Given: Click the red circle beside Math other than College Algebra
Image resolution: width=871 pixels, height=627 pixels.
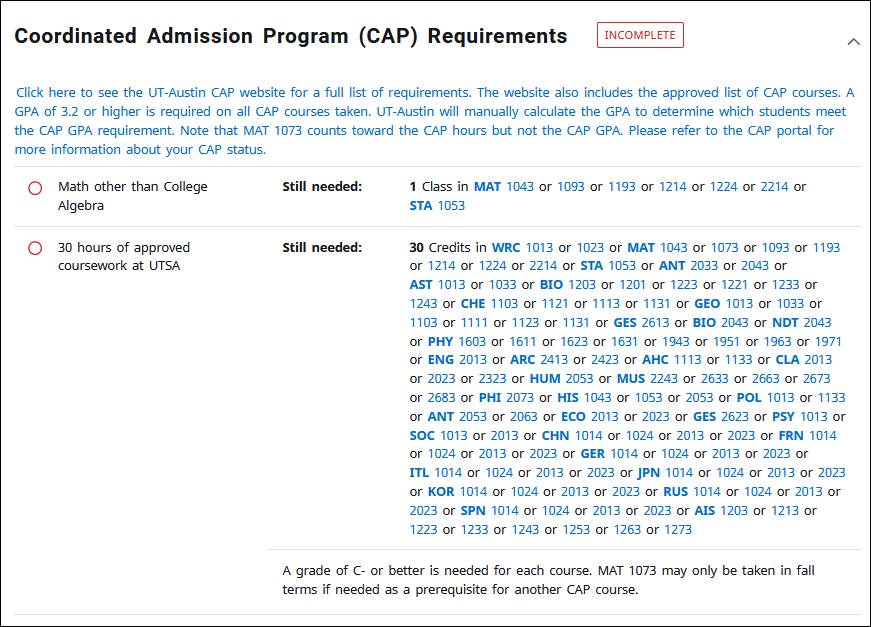Looking at the screenshot, I should coord(35,188).
